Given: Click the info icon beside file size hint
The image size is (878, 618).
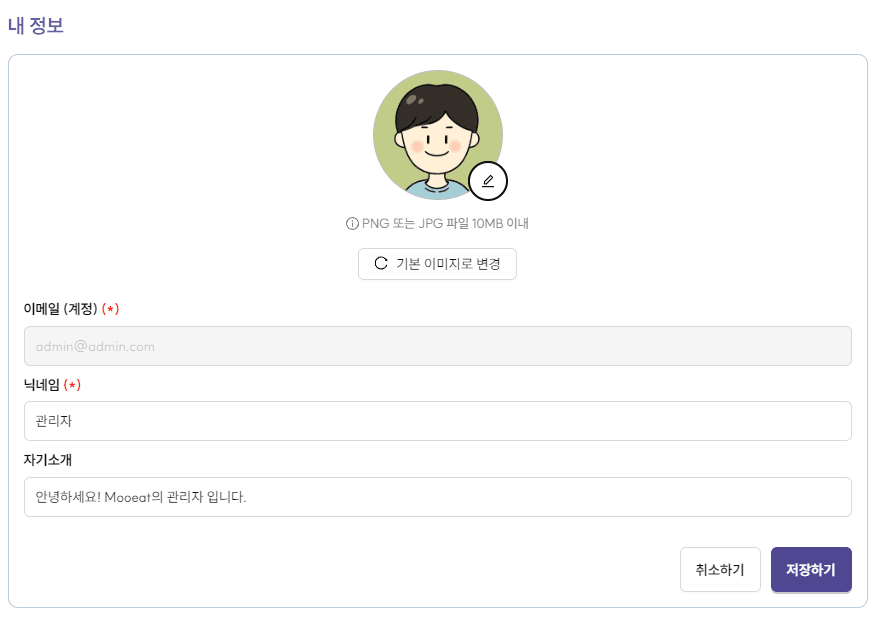Looking at the screenshot, I should (x=352, y=224).
